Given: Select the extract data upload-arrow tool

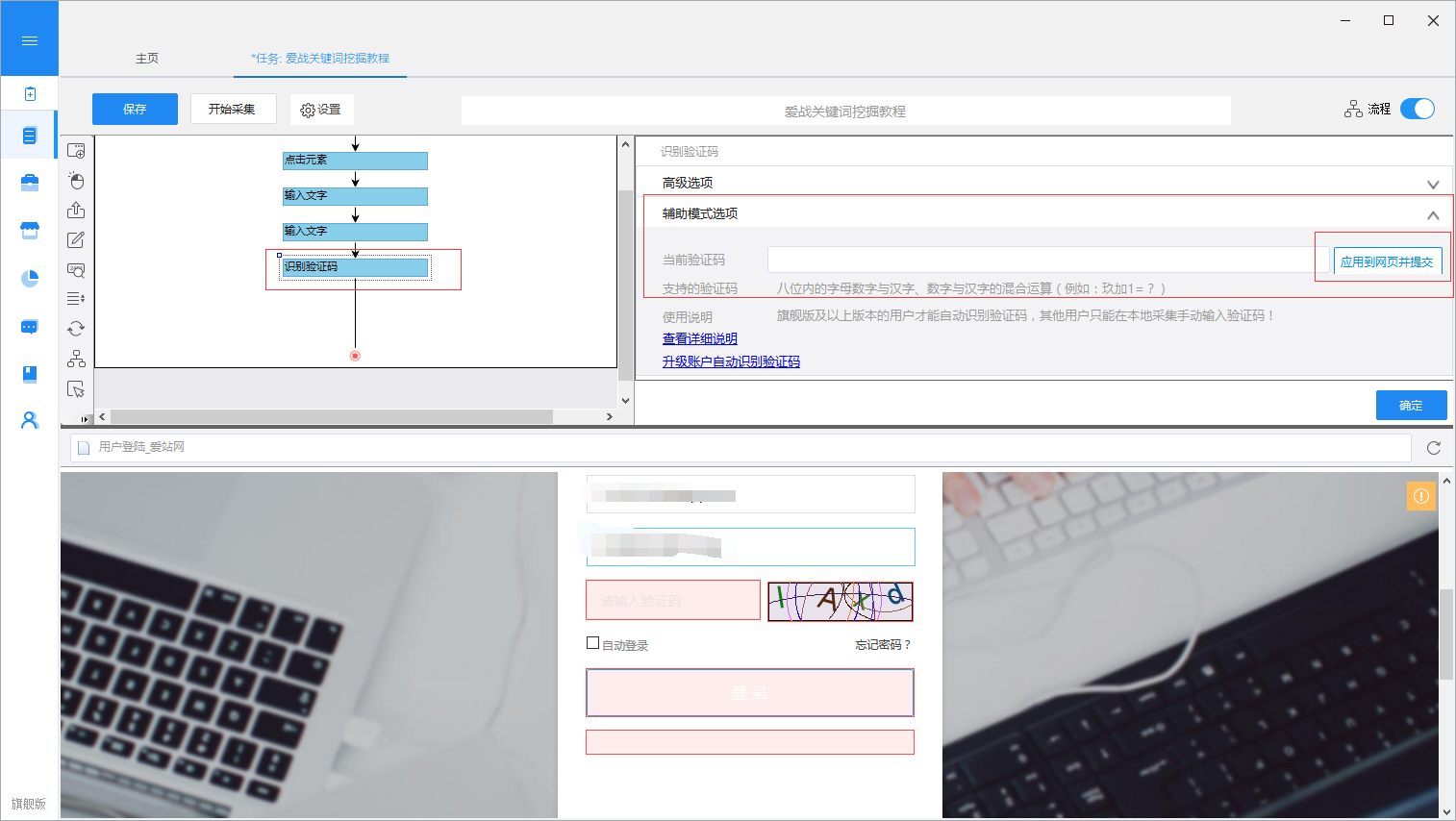Looking at the screenshot, I should [x=76, y=210].
